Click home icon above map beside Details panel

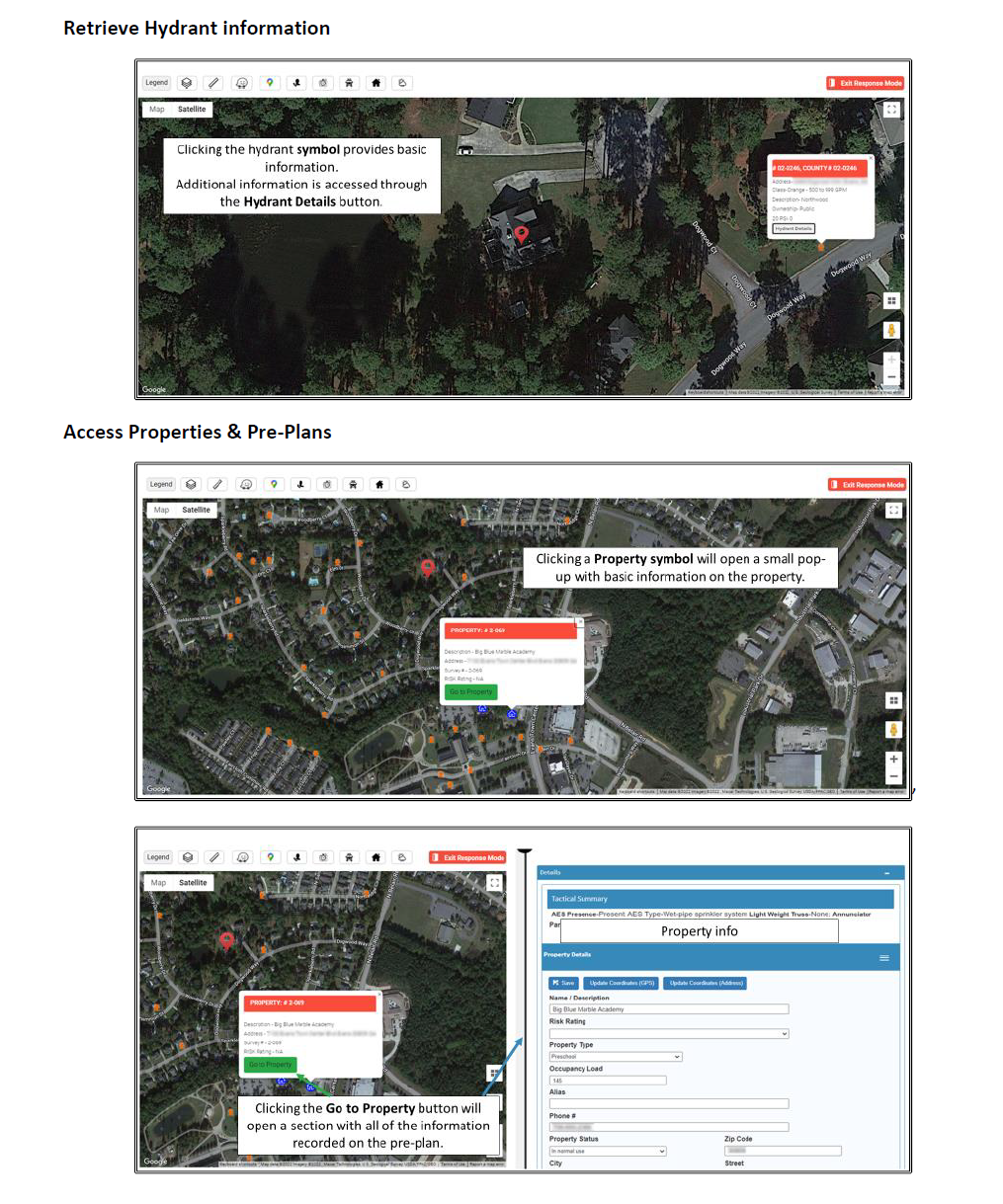point(376,857)
